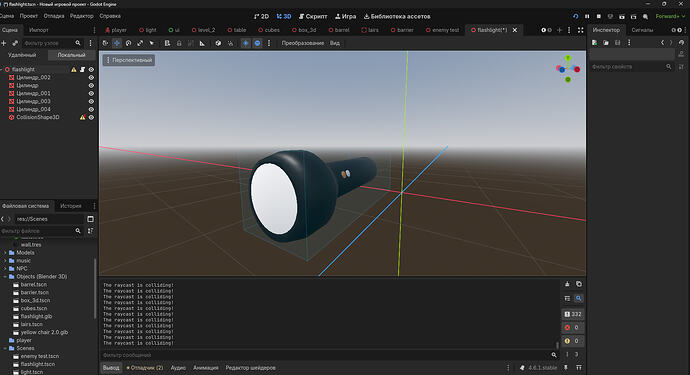Expand the music folder
The image size is (690, 375).
pos(5,261)
